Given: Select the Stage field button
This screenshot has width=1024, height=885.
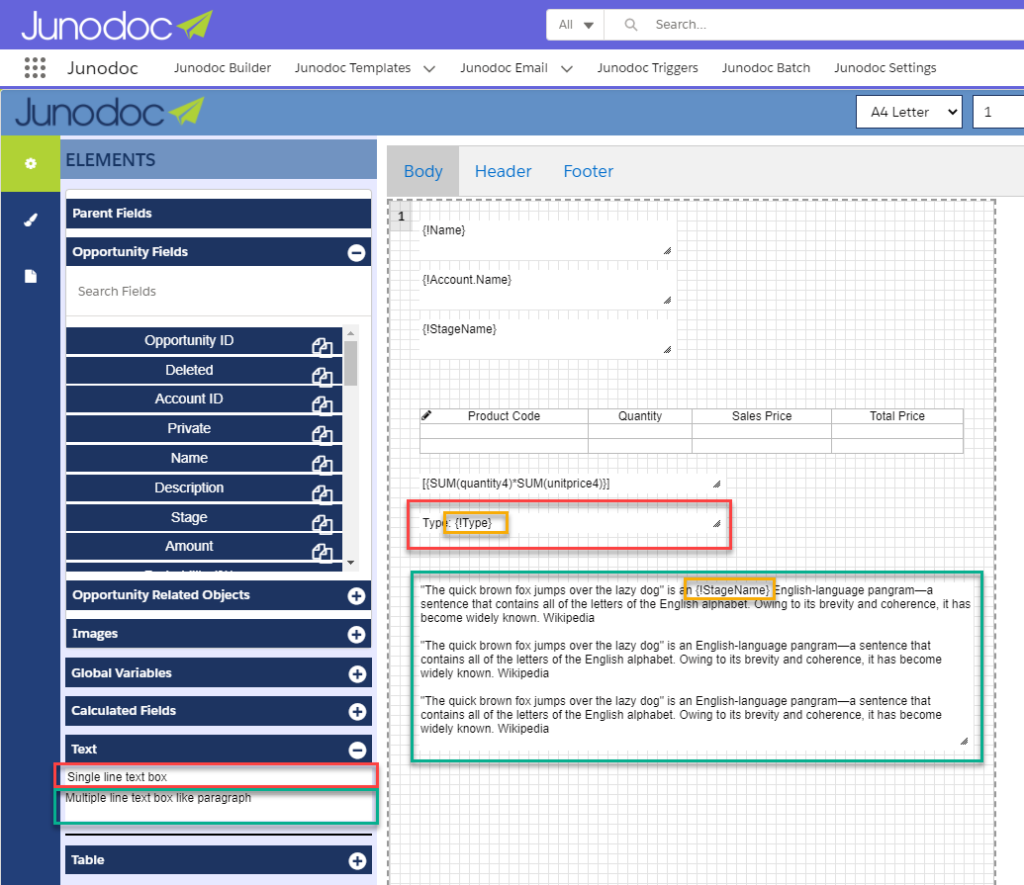Looking at the screenshot, I should 204,517.
